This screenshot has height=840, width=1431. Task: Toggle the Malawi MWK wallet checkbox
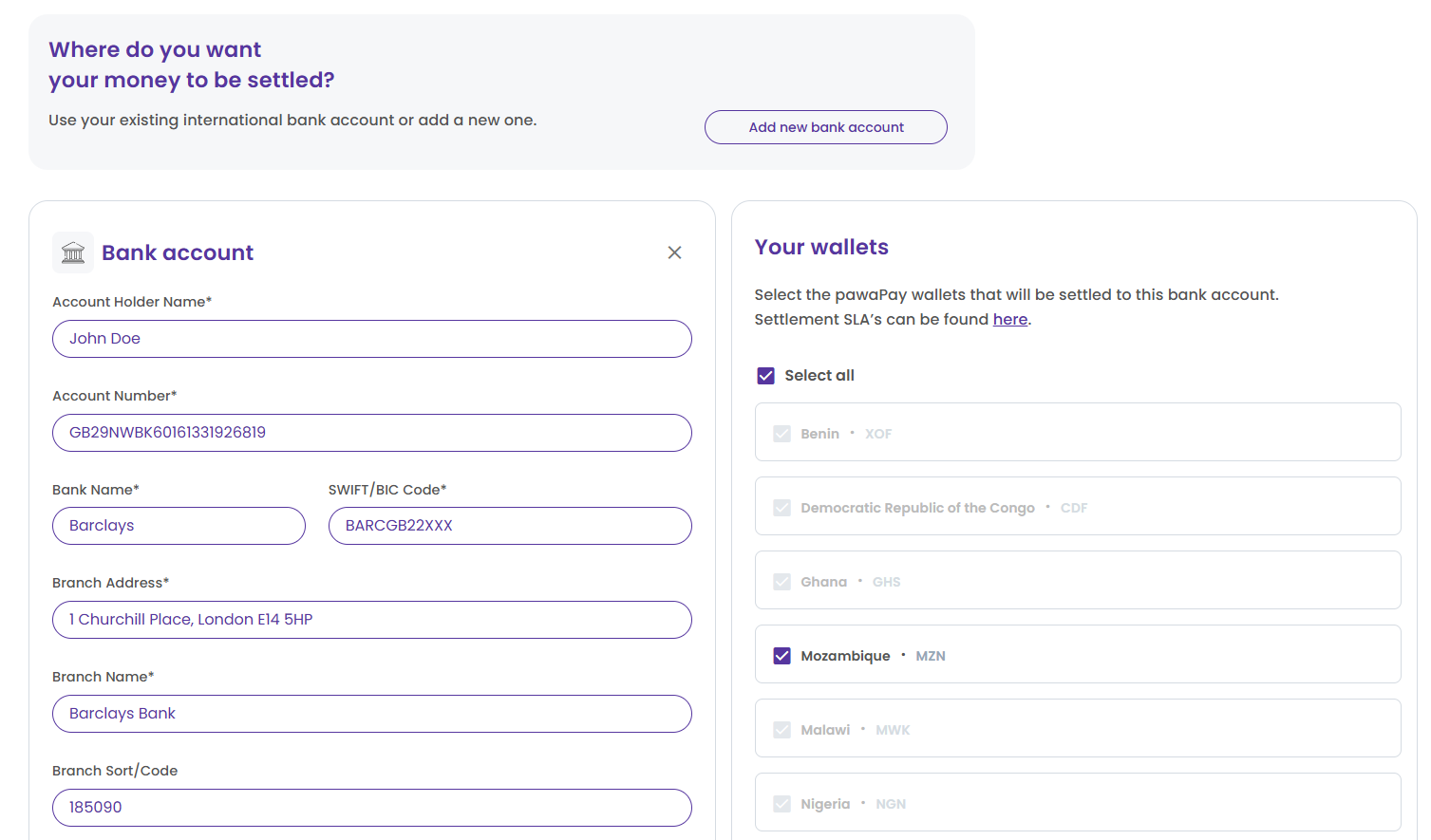[782, 730]
